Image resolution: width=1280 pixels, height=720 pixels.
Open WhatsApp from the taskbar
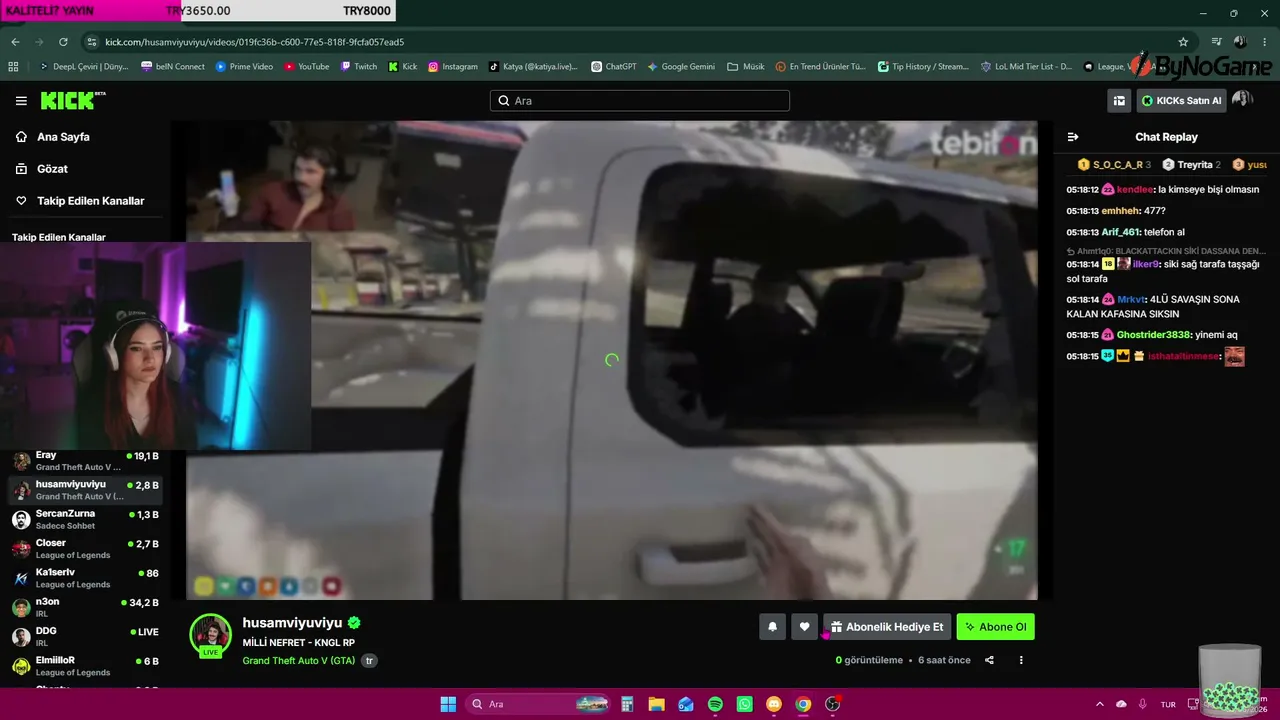click(744, 704)
